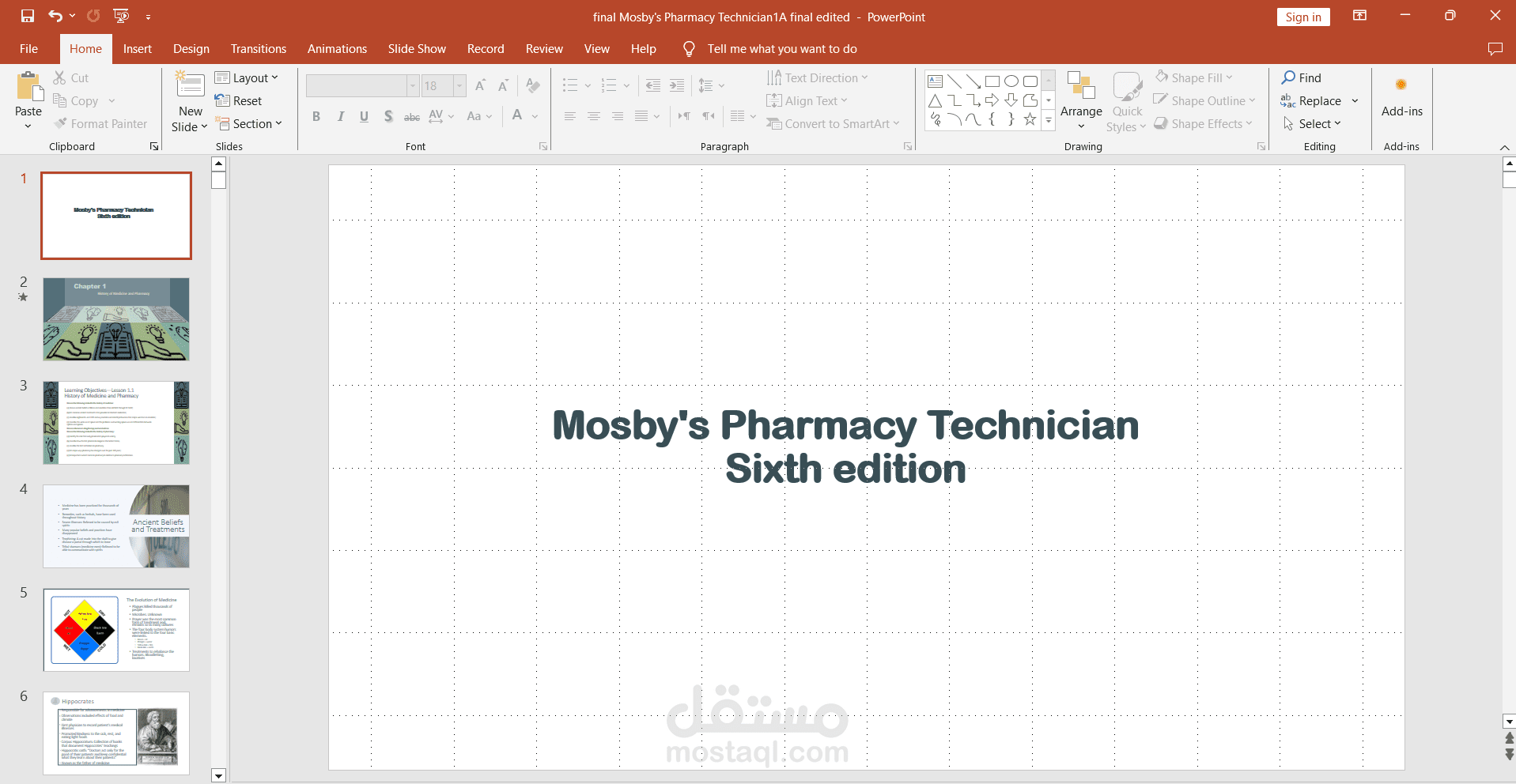
Task: Select slide 1 title thumbnail
Action: coord(116,216)
